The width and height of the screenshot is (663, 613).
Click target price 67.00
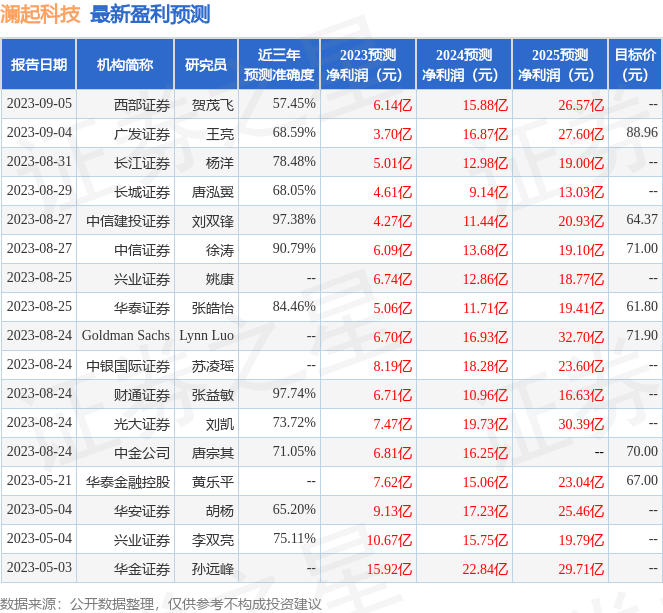(642, 481)
